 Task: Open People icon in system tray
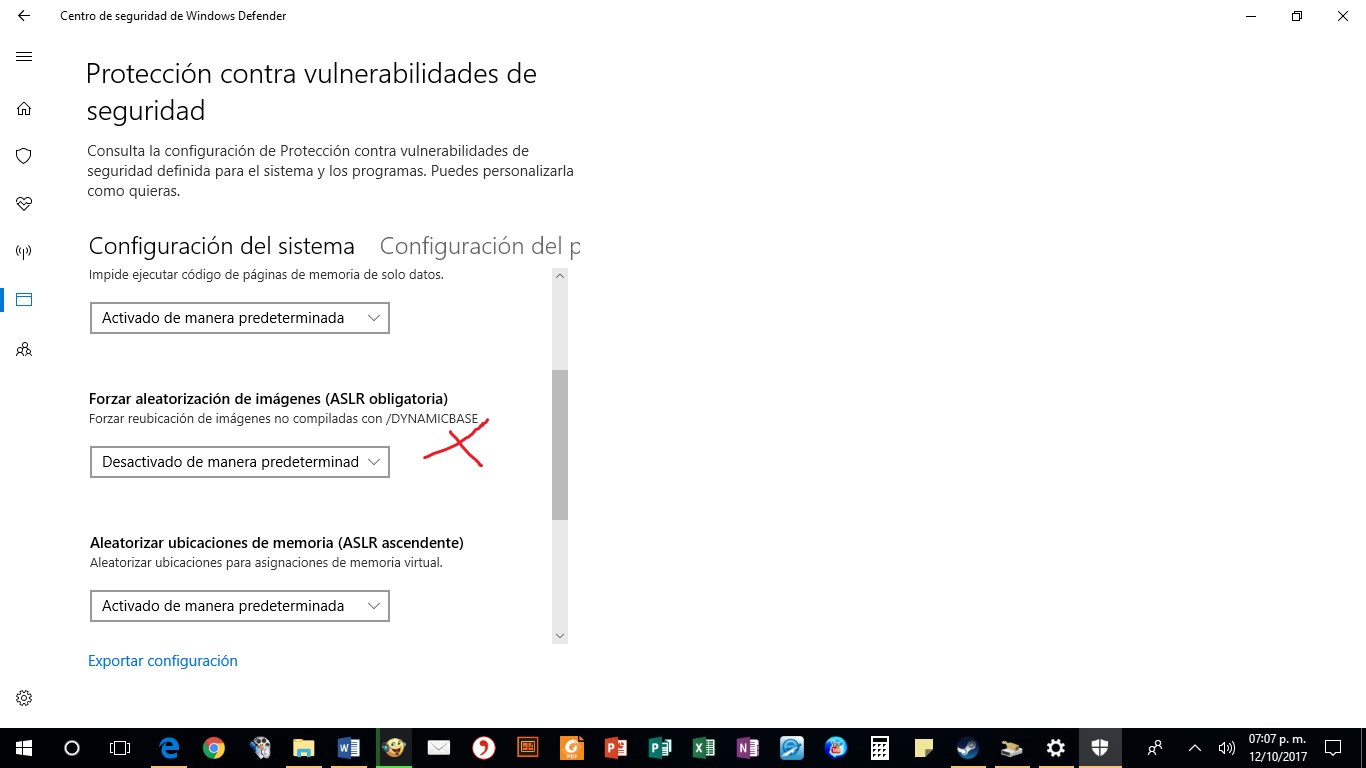[x=1155, y=748]
